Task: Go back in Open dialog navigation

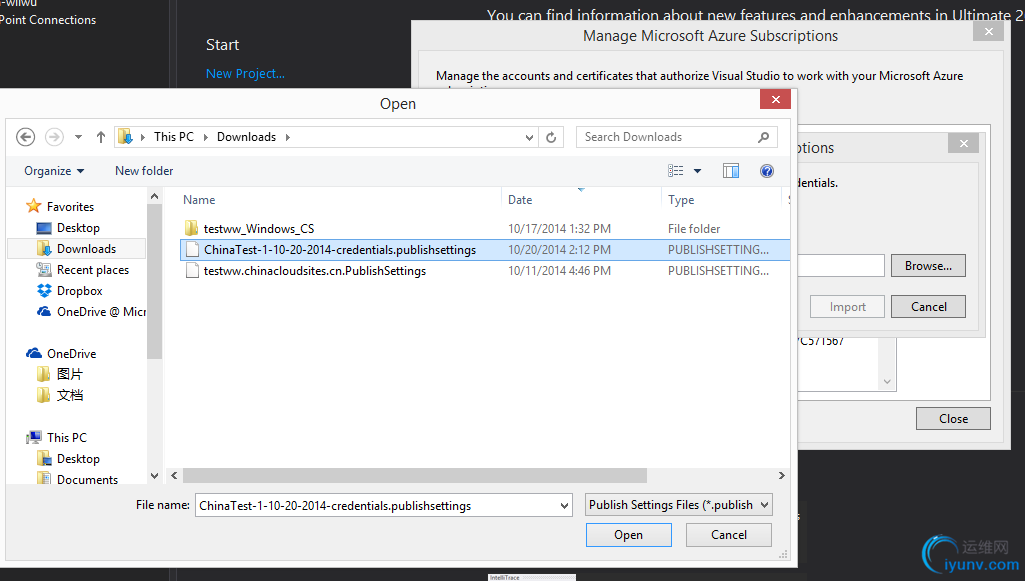Action: tap(25, 137)
